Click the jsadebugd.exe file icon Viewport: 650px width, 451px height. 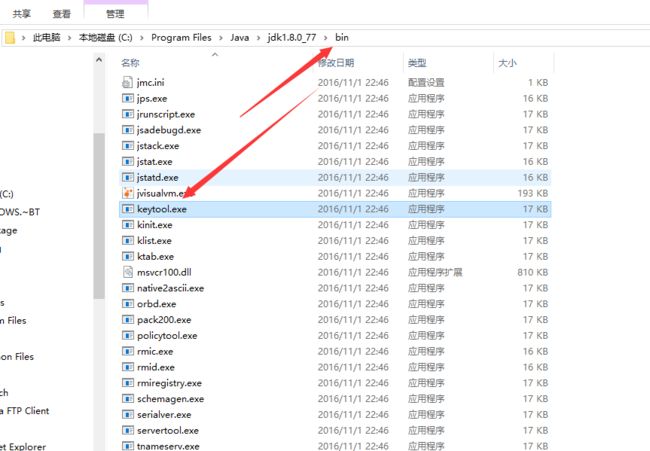[127, 130]
